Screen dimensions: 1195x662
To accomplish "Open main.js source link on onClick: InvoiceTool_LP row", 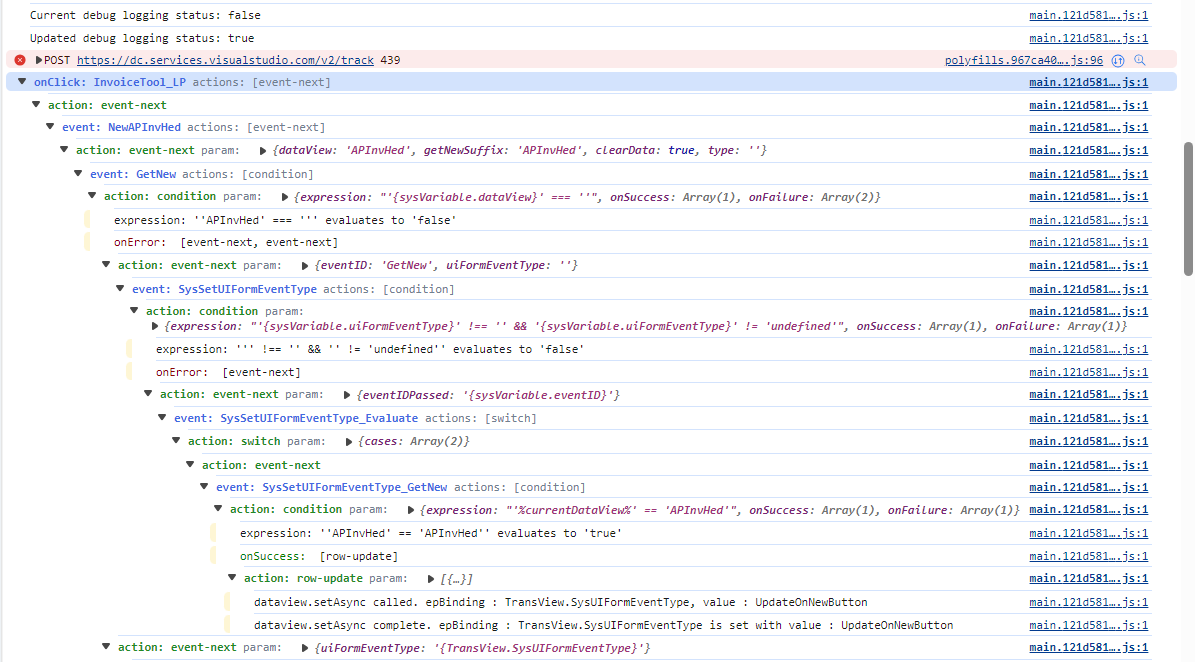I will (x=1088, y=82).
